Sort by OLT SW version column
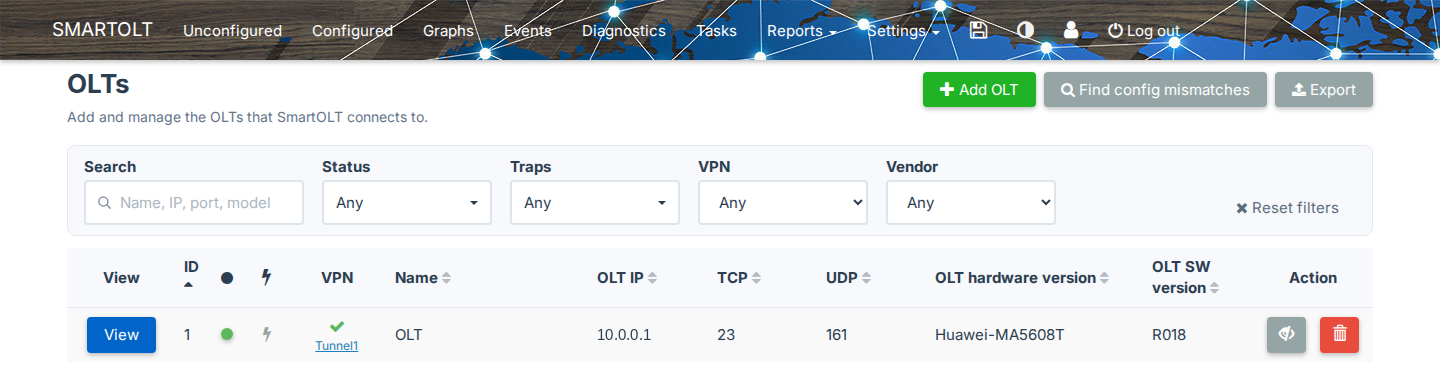1440x382 pixels. (x=1186, y=277)
